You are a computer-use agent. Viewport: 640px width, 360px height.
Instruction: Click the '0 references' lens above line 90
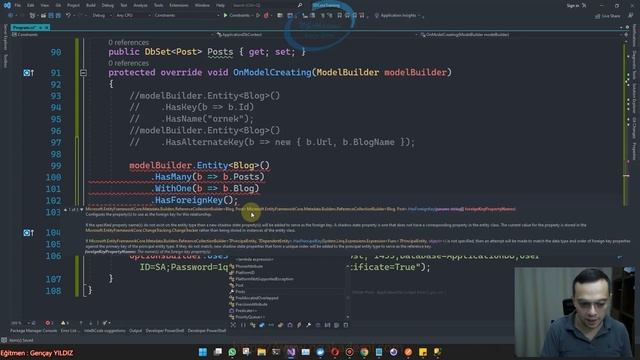click(x=129, y=42)
